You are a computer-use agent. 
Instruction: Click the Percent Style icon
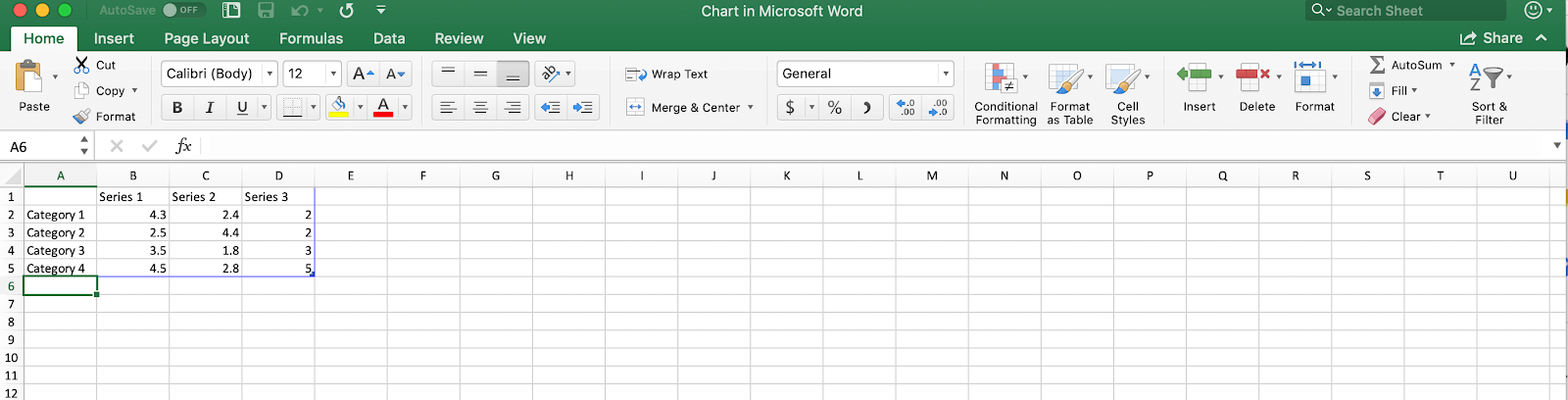point(835,108)
